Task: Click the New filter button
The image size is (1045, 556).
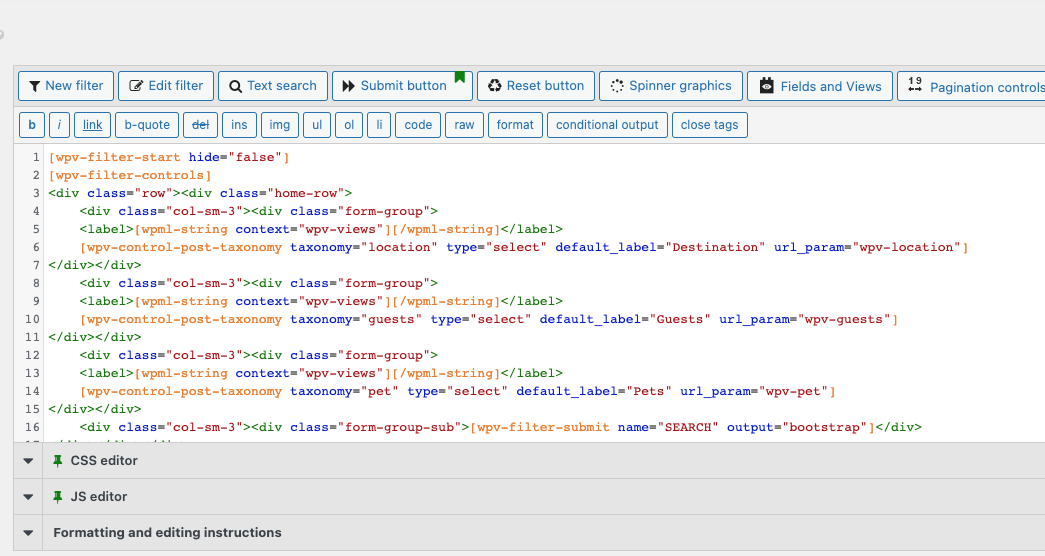Action: (66, 86)
